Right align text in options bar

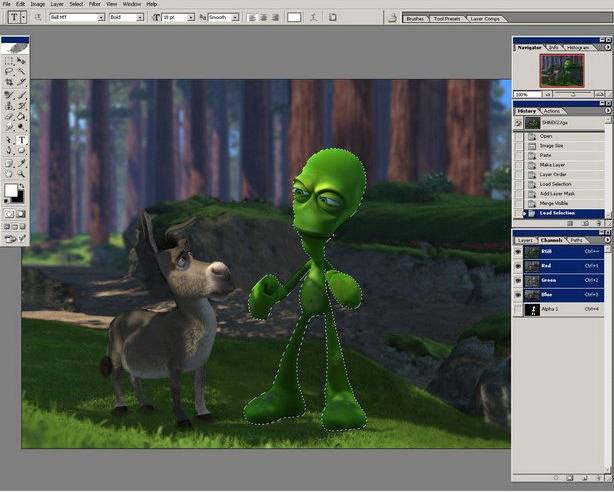point(275,18)
